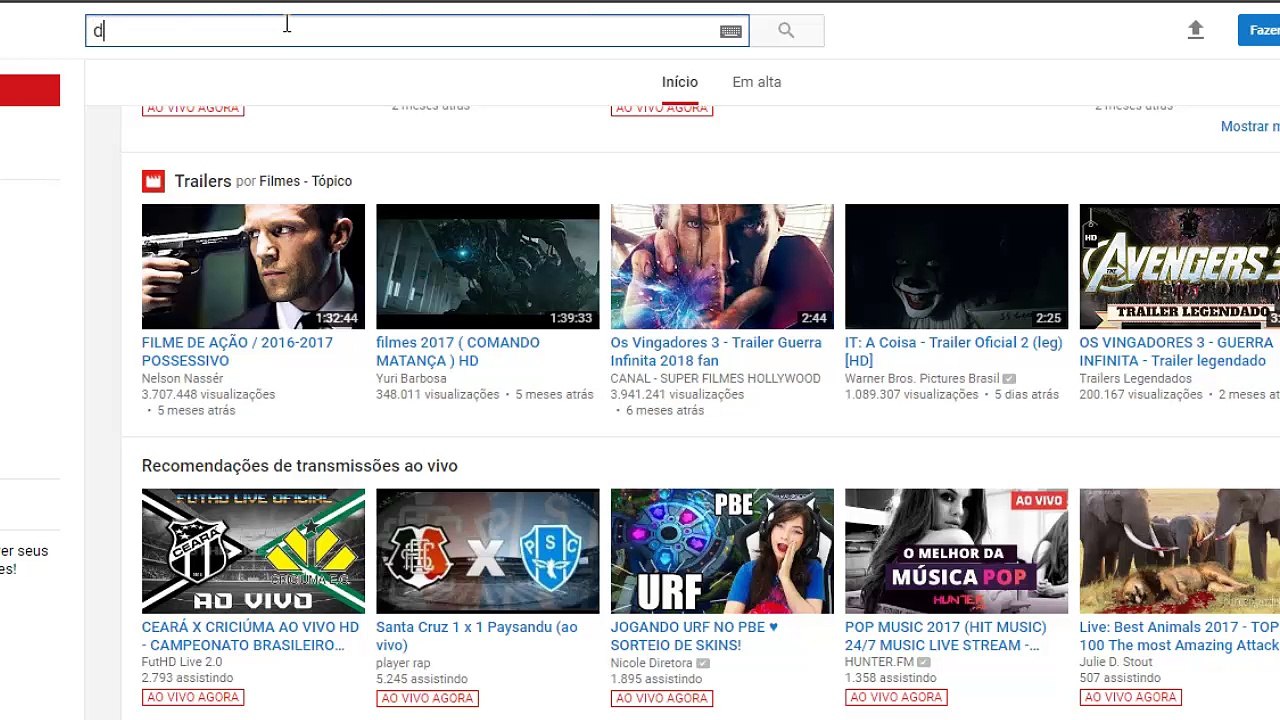Click the red button in left sidebar

click(x=30, y=90)
